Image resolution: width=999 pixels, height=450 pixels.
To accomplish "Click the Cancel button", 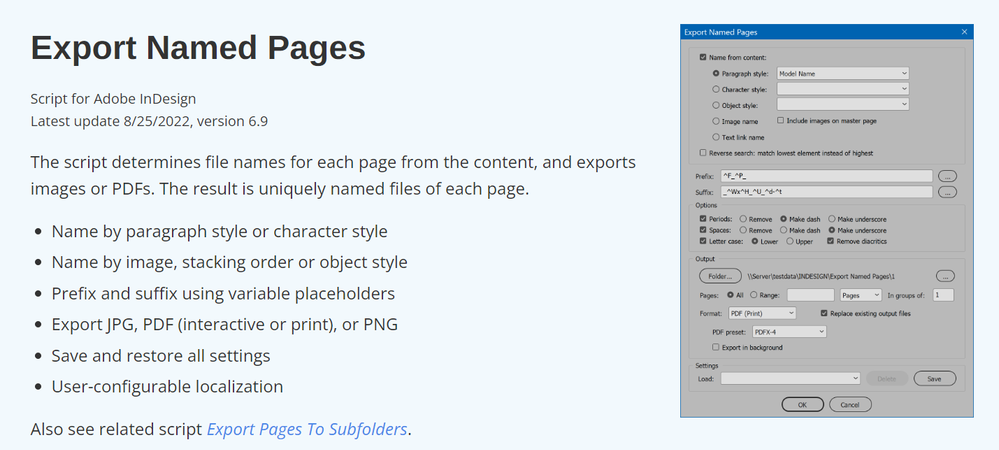I will 850,405.
